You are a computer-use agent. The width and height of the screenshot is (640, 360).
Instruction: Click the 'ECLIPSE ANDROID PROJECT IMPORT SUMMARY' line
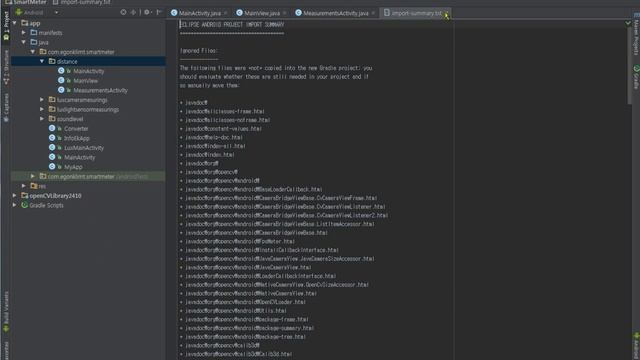232,24
